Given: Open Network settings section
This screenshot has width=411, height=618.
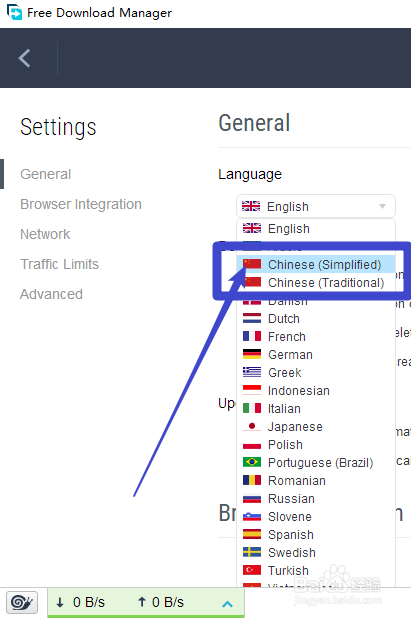Looking at the screenshot, I should tap(45, 234).
